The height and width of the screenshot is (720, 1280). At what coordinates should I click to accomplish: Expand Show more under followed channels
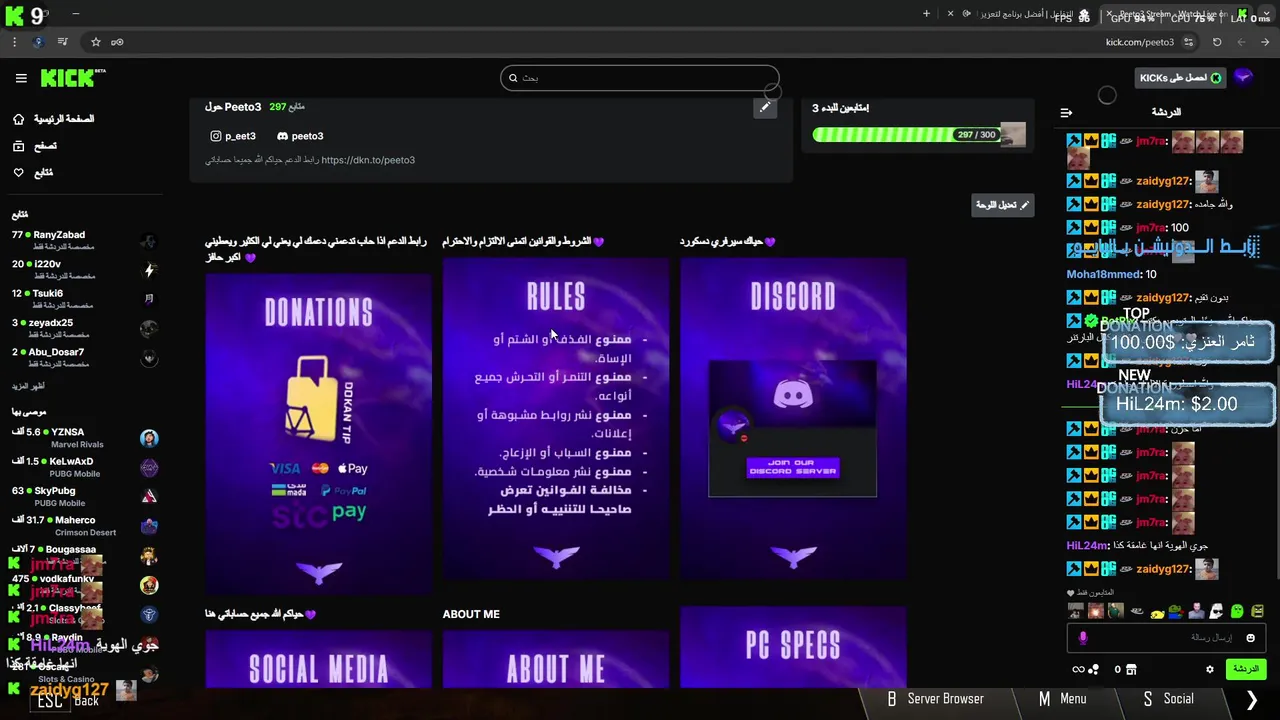(28, 386)
